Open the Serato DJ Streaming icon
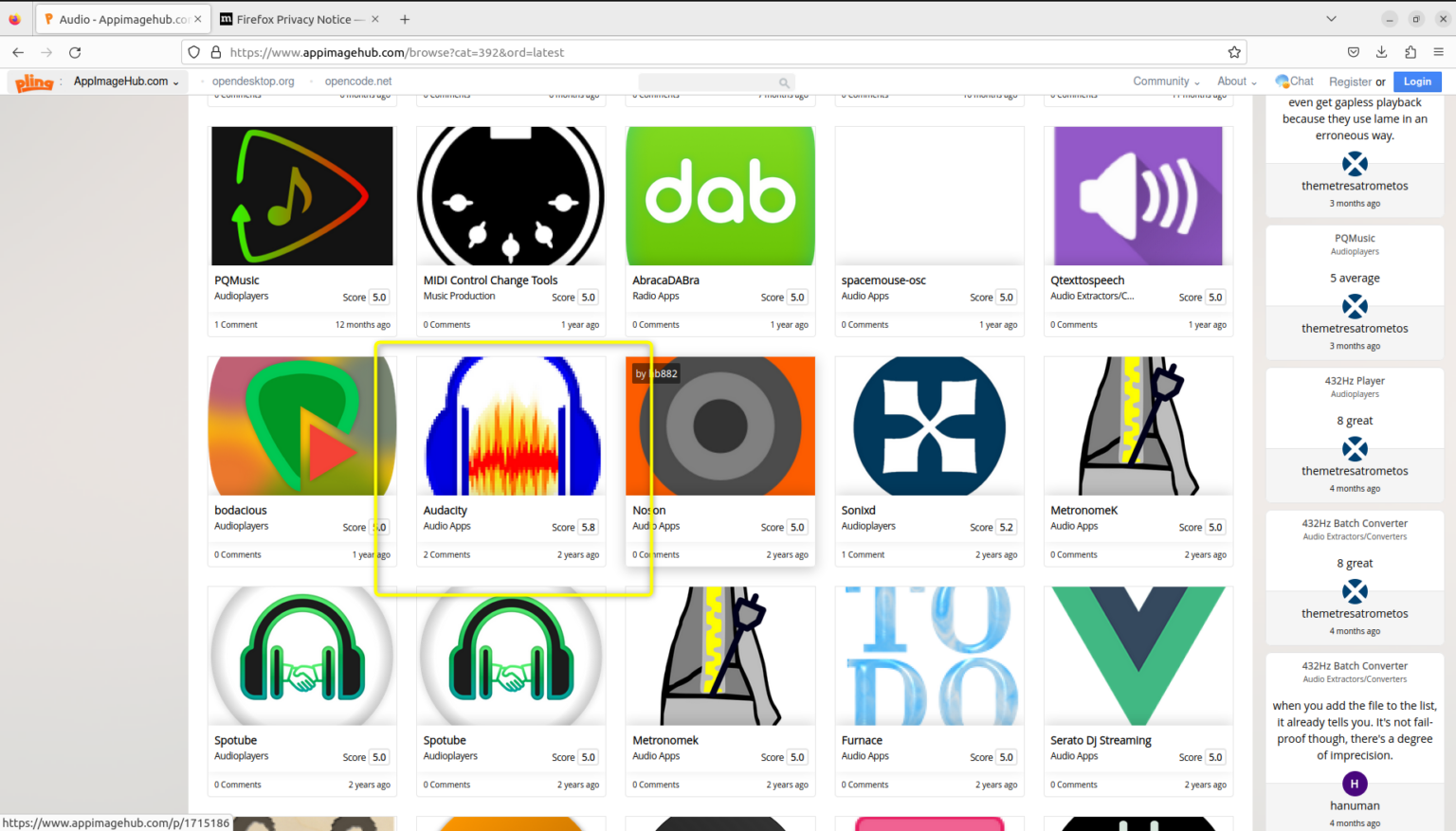Viewport: 1456px width, 831px height. tap(1137, 656)
